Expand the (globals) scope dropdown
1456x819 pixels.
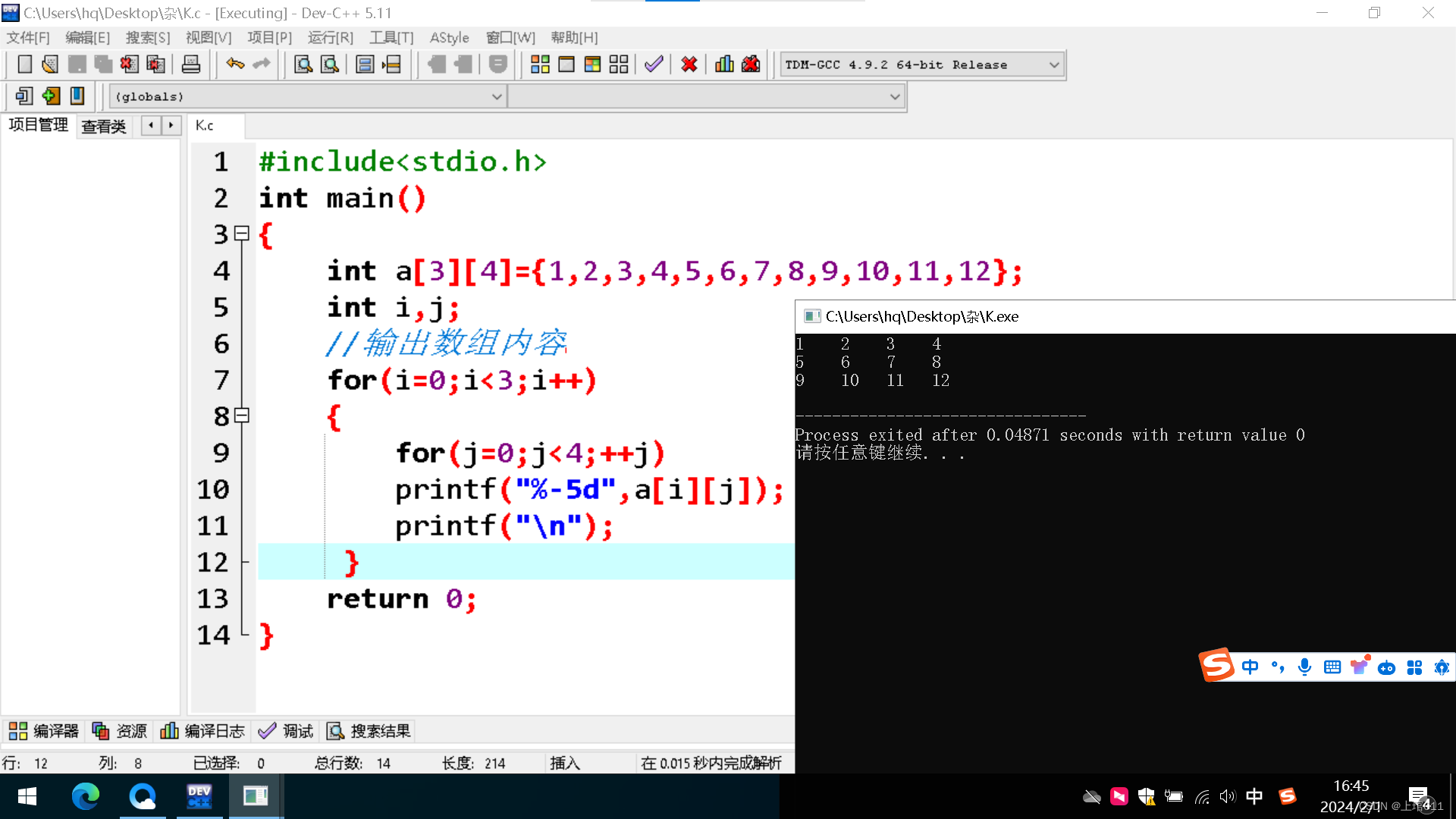(x=496, y=97)
